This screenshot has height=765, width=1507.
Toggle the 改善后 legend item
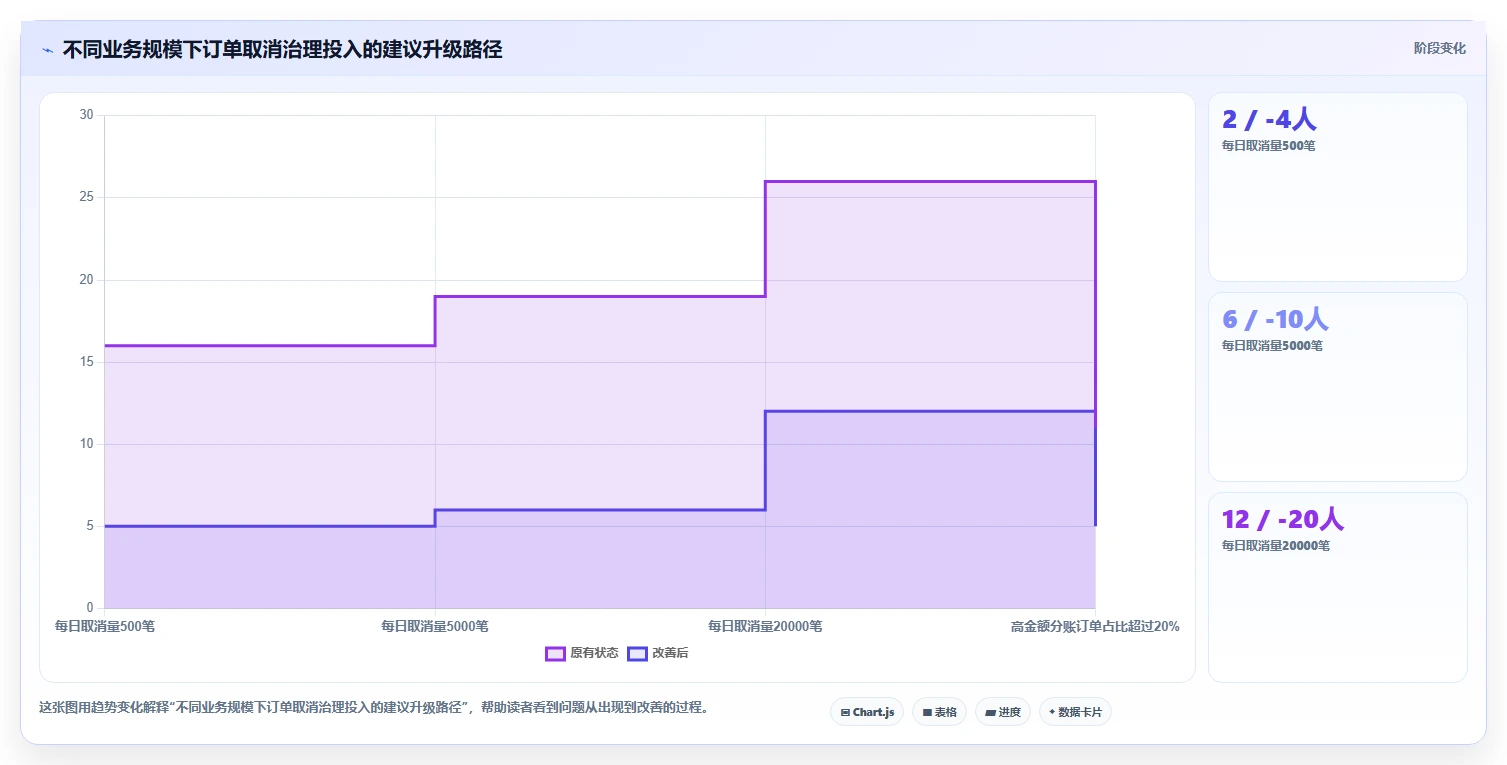pos(658,653)
